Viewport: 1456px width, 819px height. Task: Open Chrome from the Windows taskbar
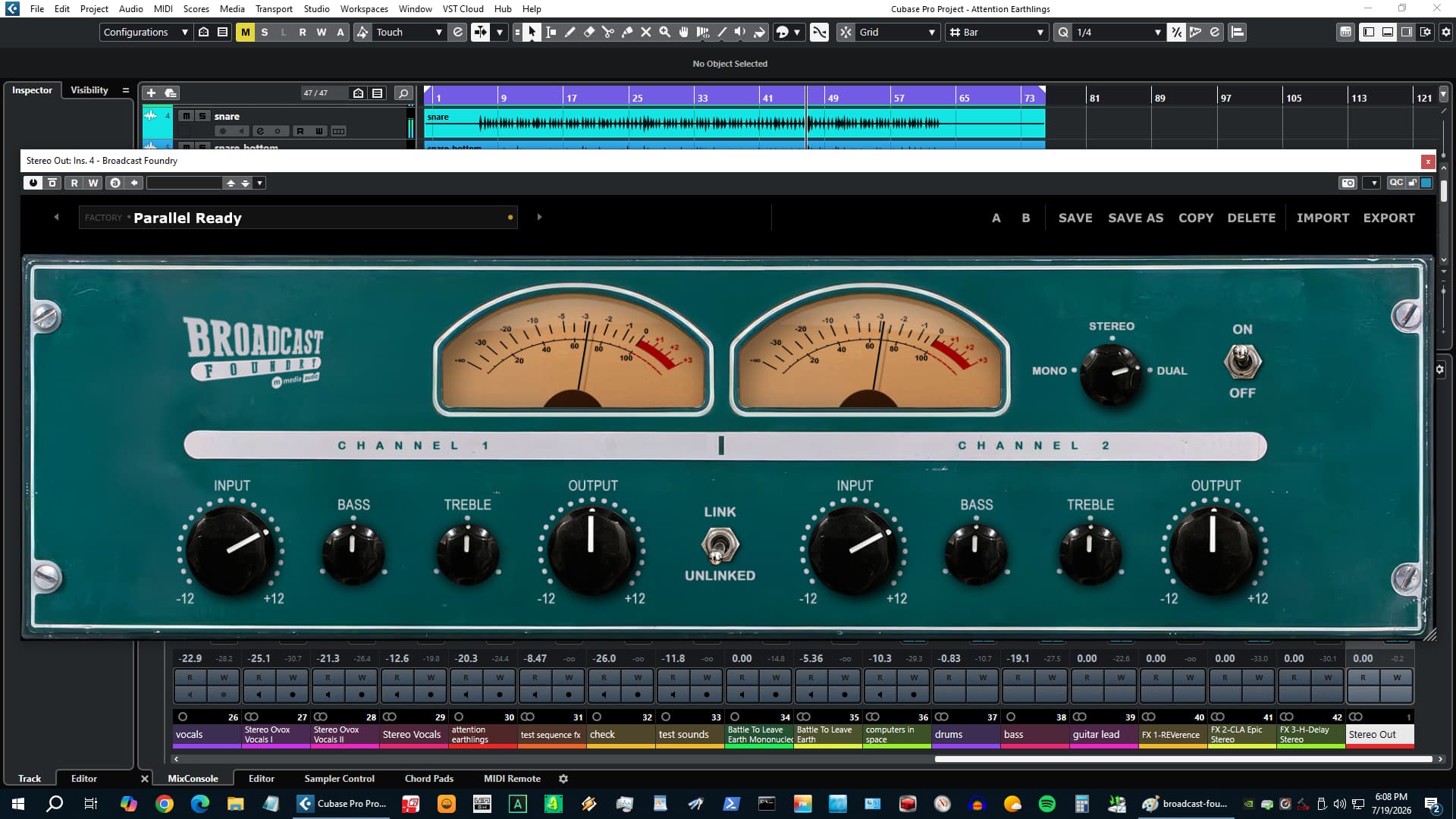[165, 804]
